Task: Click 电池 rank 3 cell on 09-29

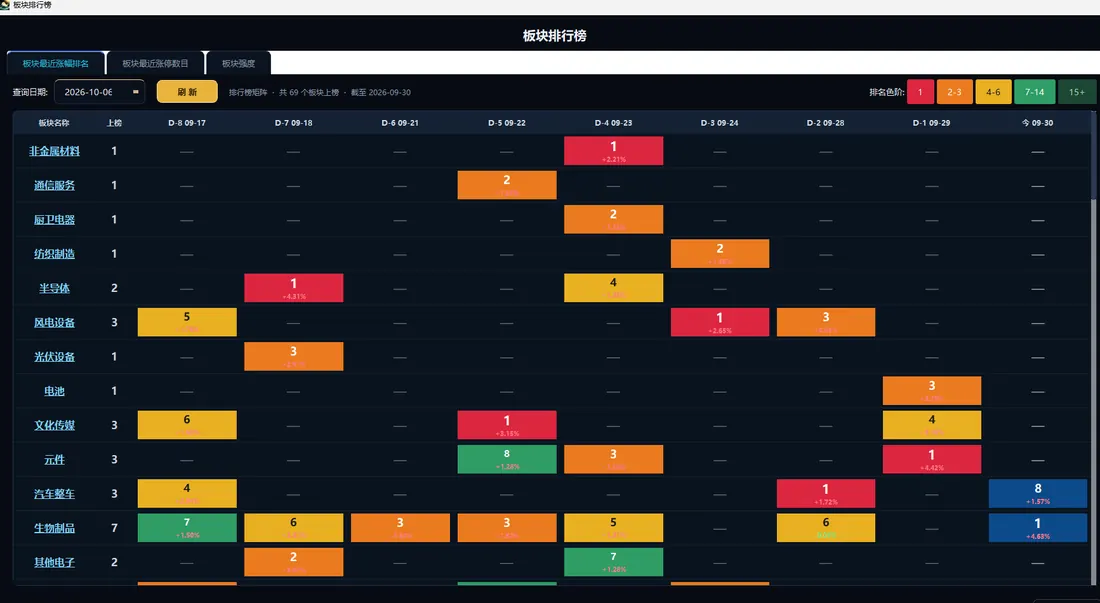Action: pos(932,391)
